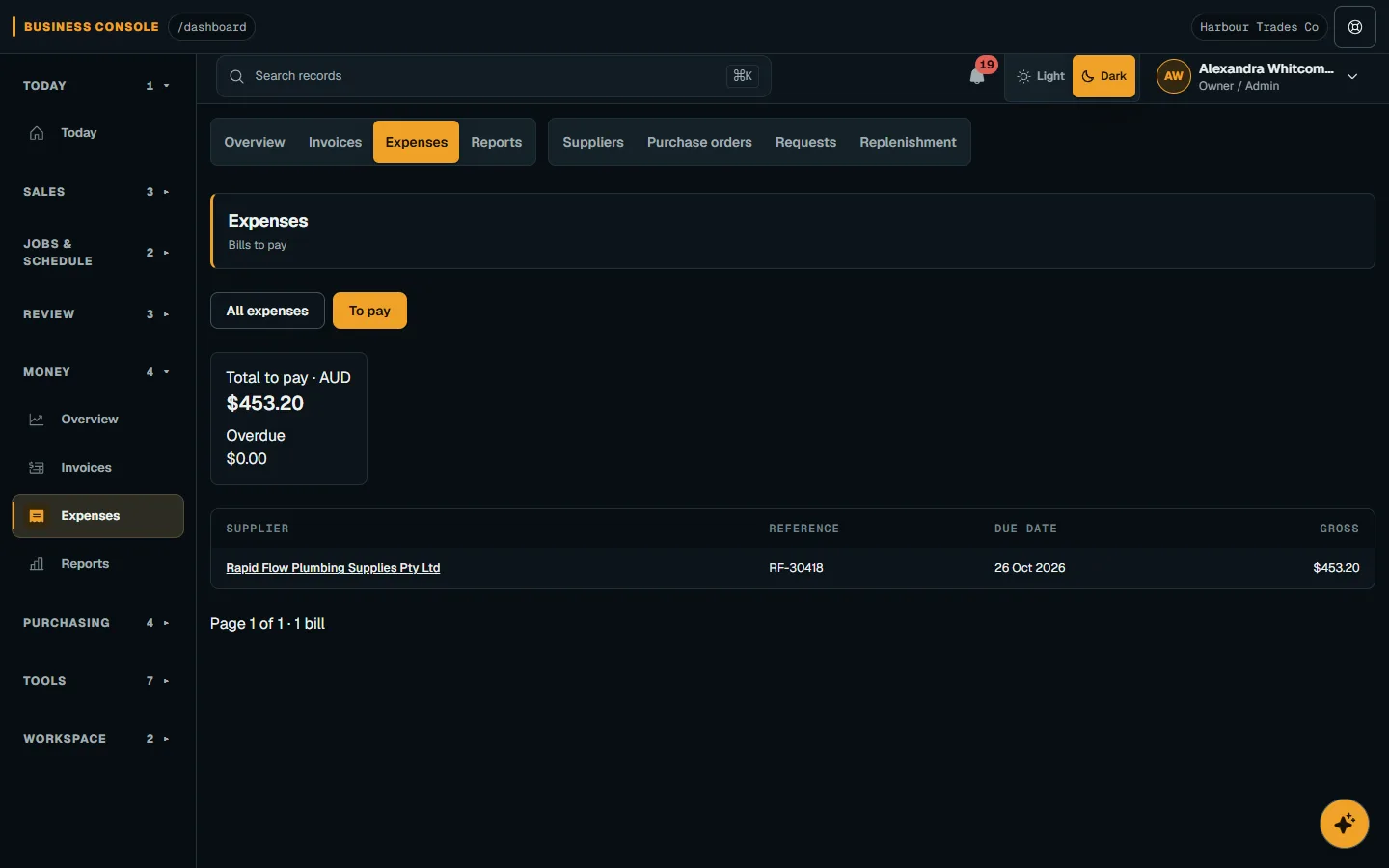
Task: Select the To pay filter
Action: [x=369, y=311]
